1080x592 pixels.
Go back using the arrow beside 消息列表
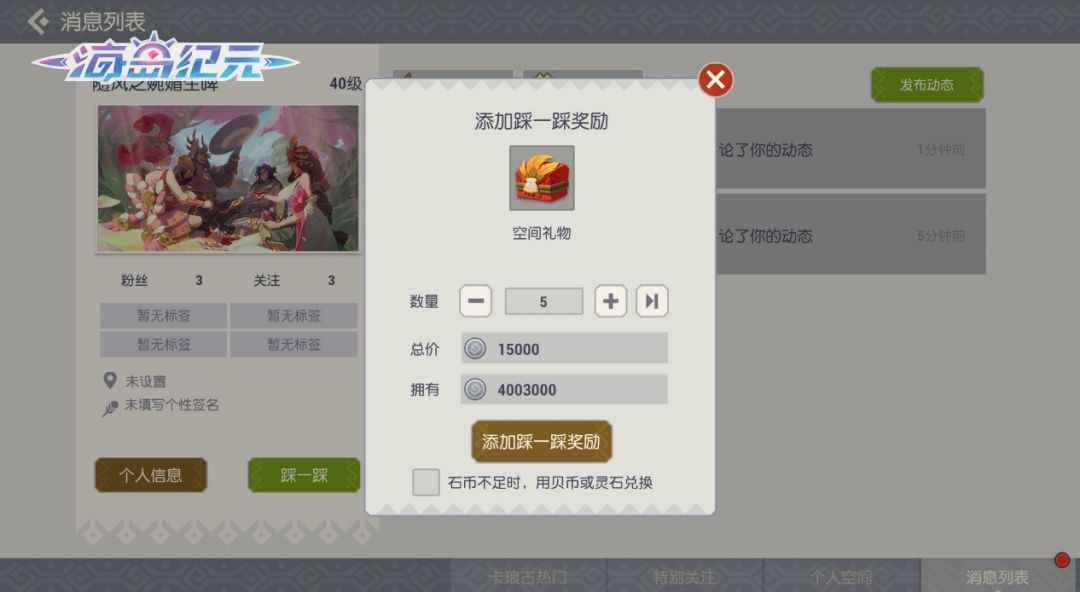click(39, 21)
